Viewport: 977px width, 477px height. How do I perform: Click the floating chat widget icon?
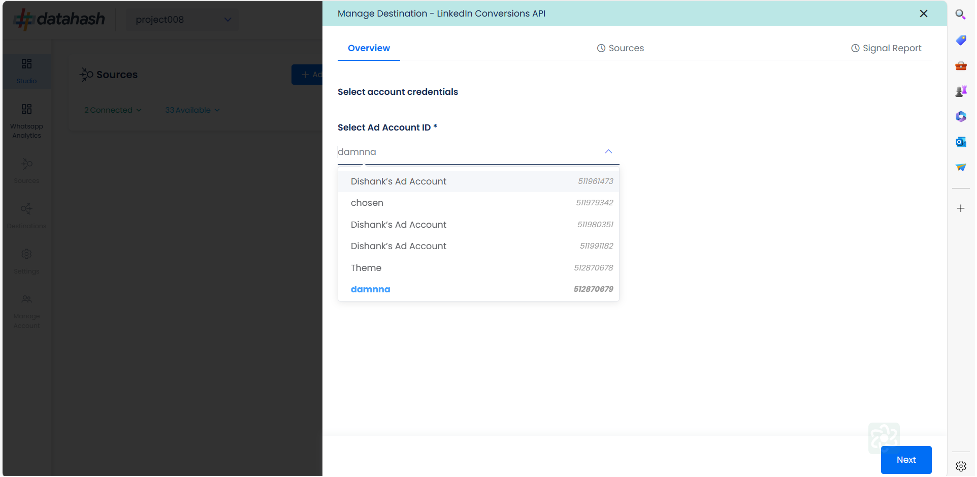coord(884,438)
